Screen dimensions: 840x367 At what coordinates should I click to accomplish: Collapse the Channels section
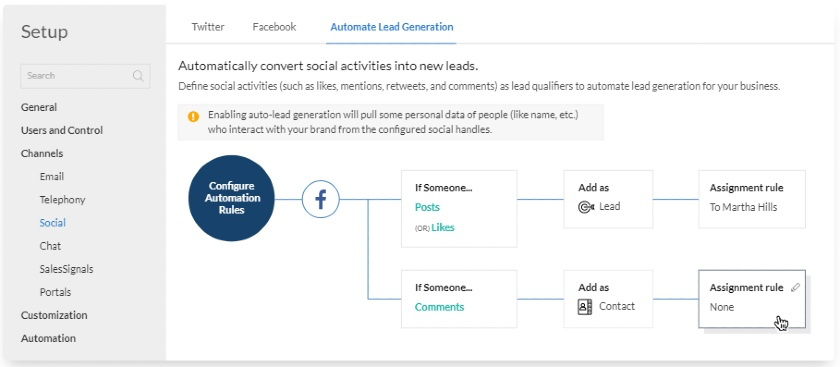click(x=42, y=153)
